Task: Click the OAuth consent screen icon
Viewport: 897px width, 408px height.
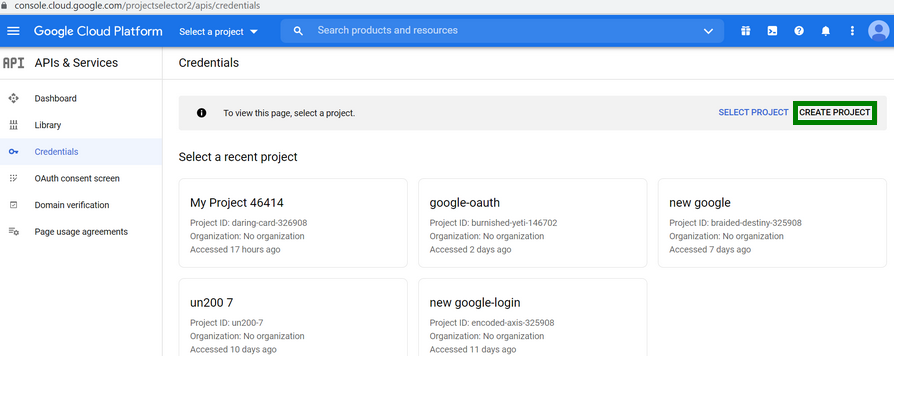Action: (x=14, y=179)
